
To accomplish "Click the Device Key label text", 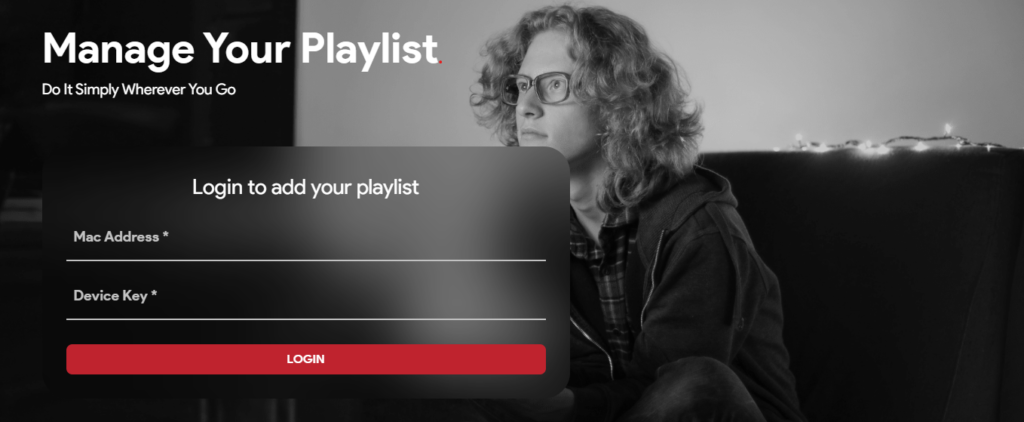I will [x=110, y=296].
